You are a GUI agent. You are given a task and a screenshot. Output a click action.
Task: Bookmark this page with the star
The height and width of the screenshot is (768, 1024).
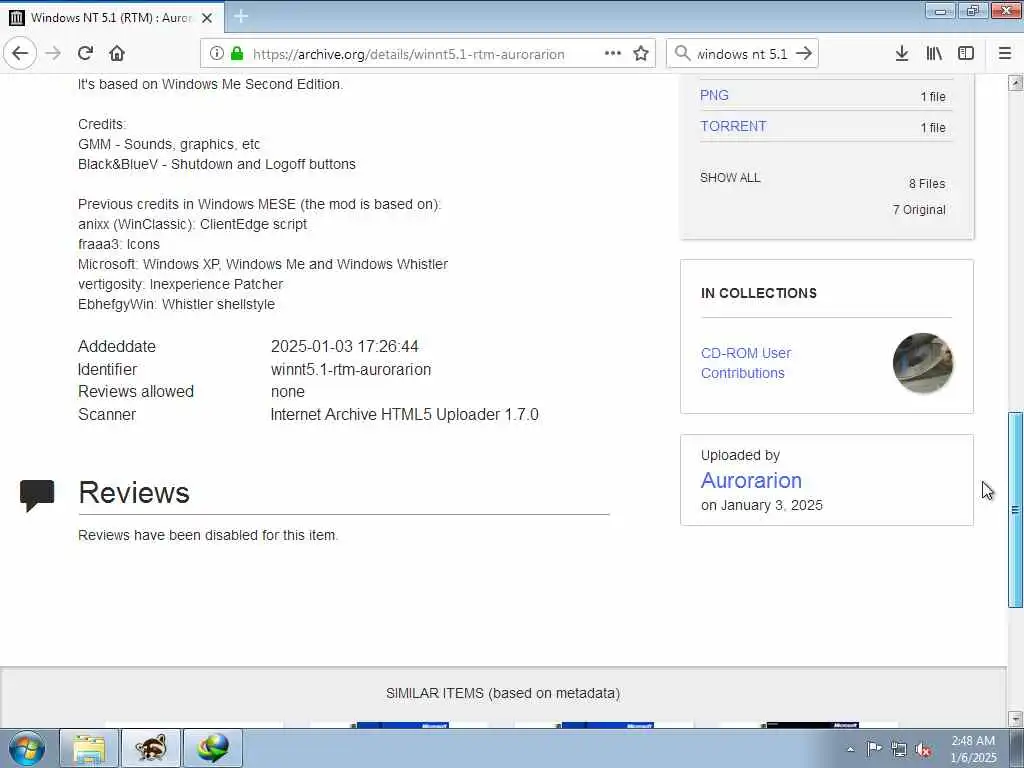(641, 54)
